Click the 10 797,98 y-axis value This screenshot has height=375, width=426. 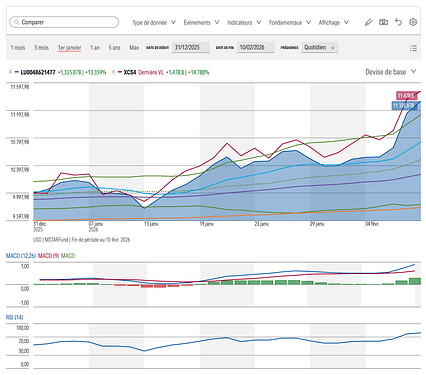click(x=20, y=142)
